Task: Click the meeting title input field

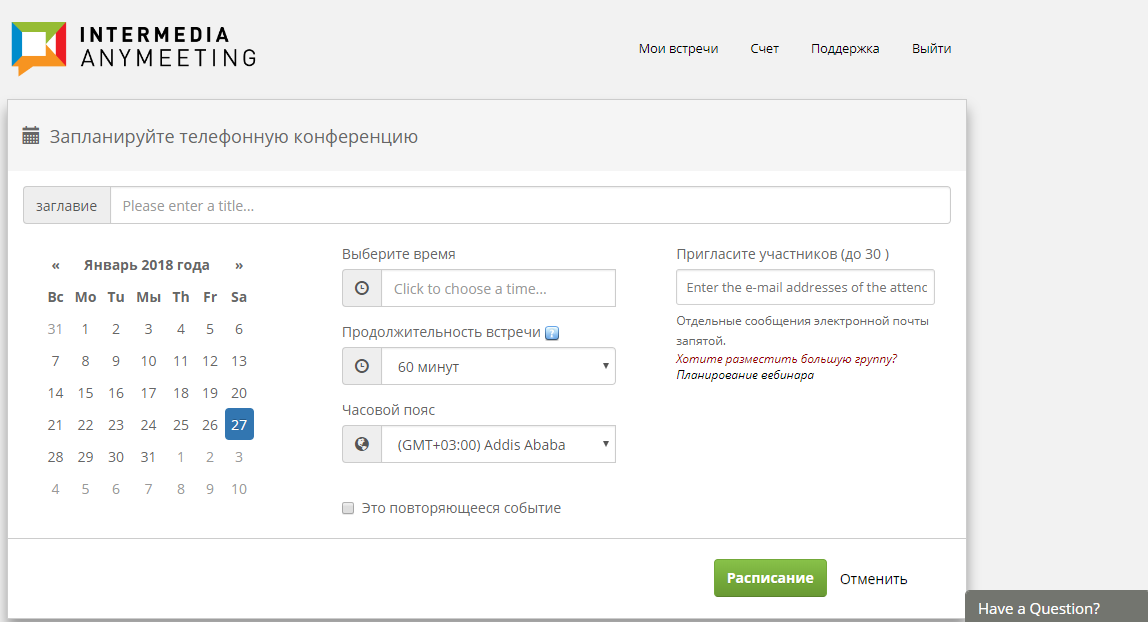Action: 530,206
